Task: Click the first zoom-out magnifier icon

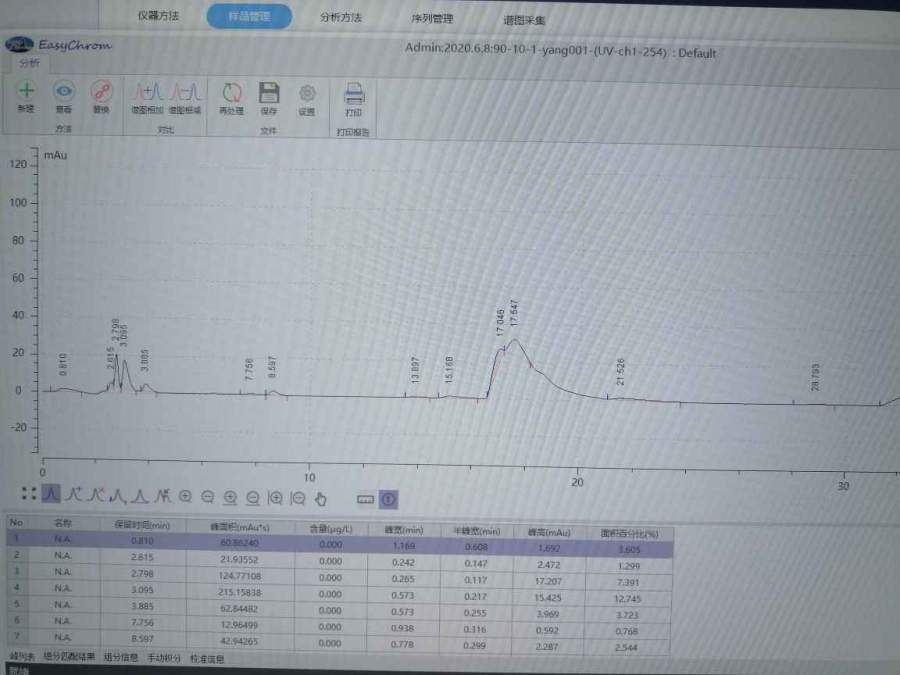Action: coord(208,497)
